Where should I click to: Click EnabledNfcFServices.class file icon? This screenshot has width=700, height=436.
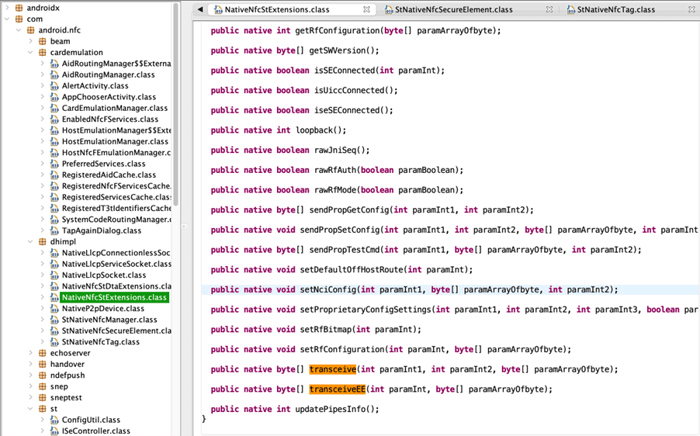click(54, 119)
